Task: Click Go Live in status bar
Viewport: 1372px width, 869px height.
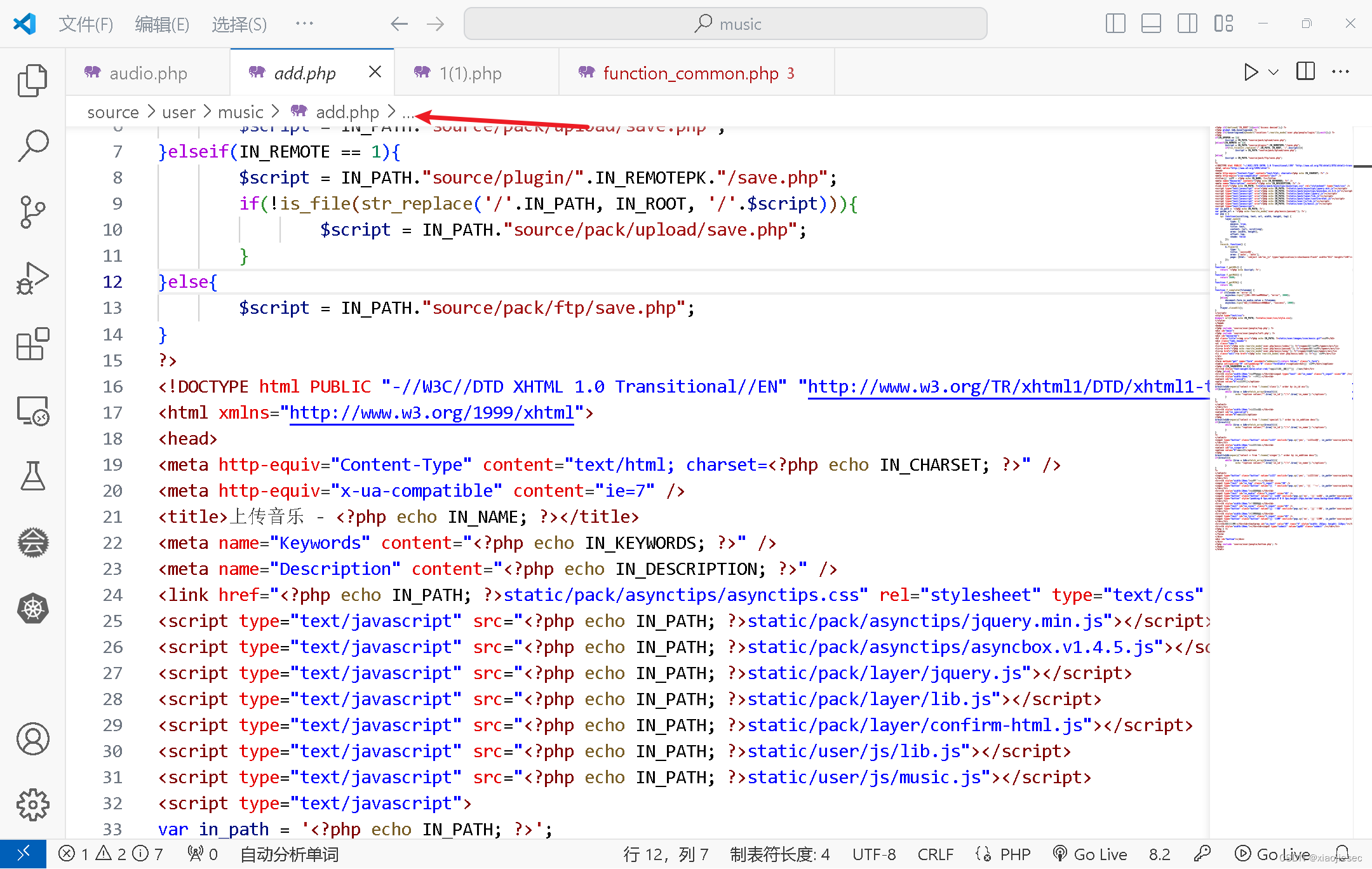Action: (x=1091, y=854)
